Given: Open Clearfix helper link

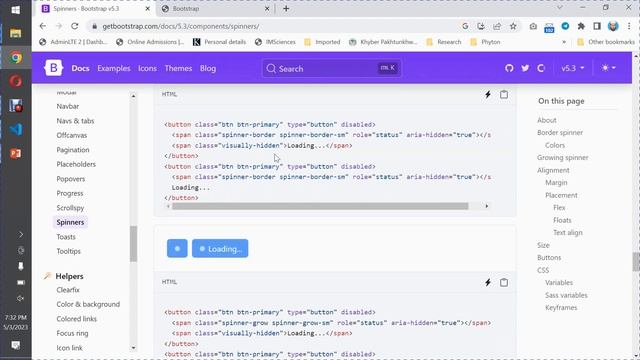Looking at the screenshot, I should [x=68, y=290].
